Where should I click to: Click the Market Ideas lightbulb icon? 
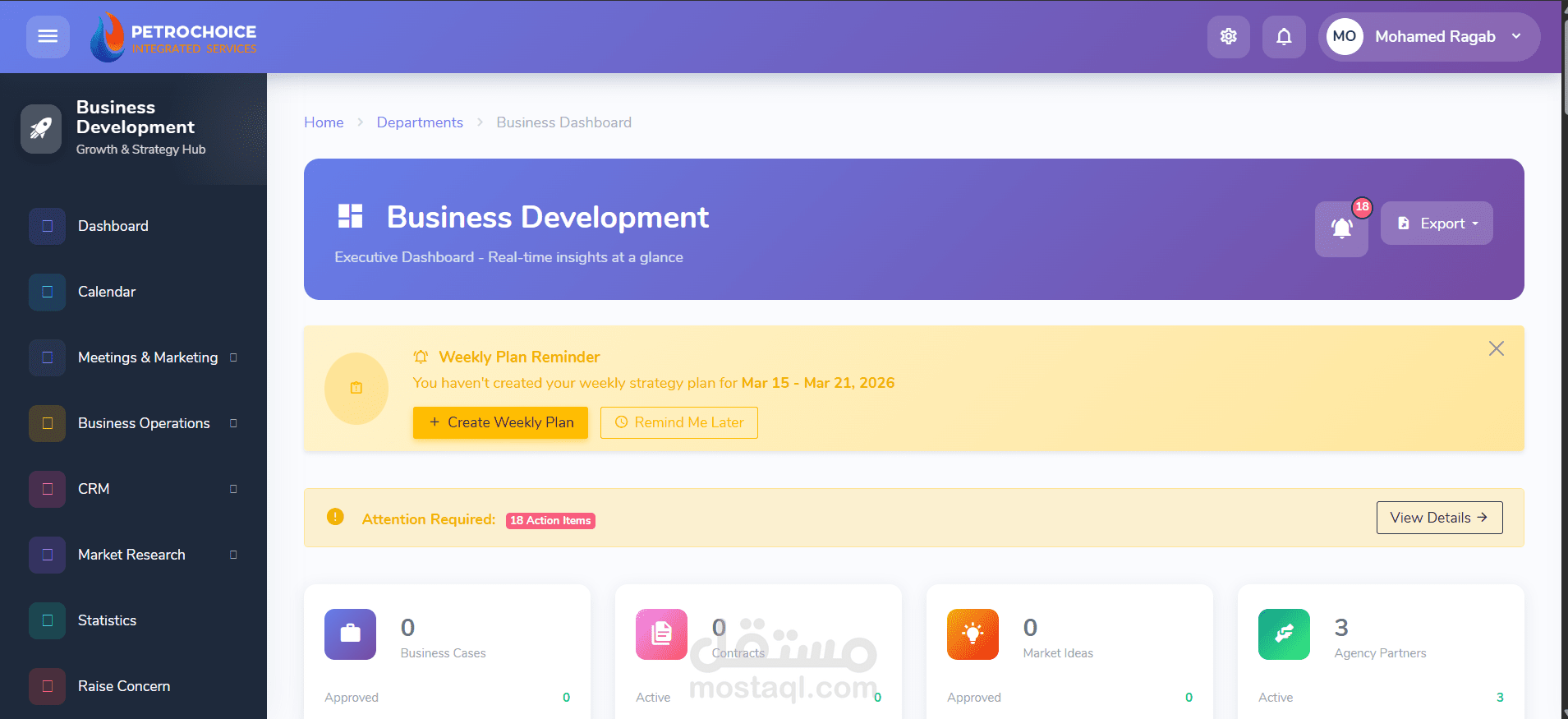pos(973,634)
